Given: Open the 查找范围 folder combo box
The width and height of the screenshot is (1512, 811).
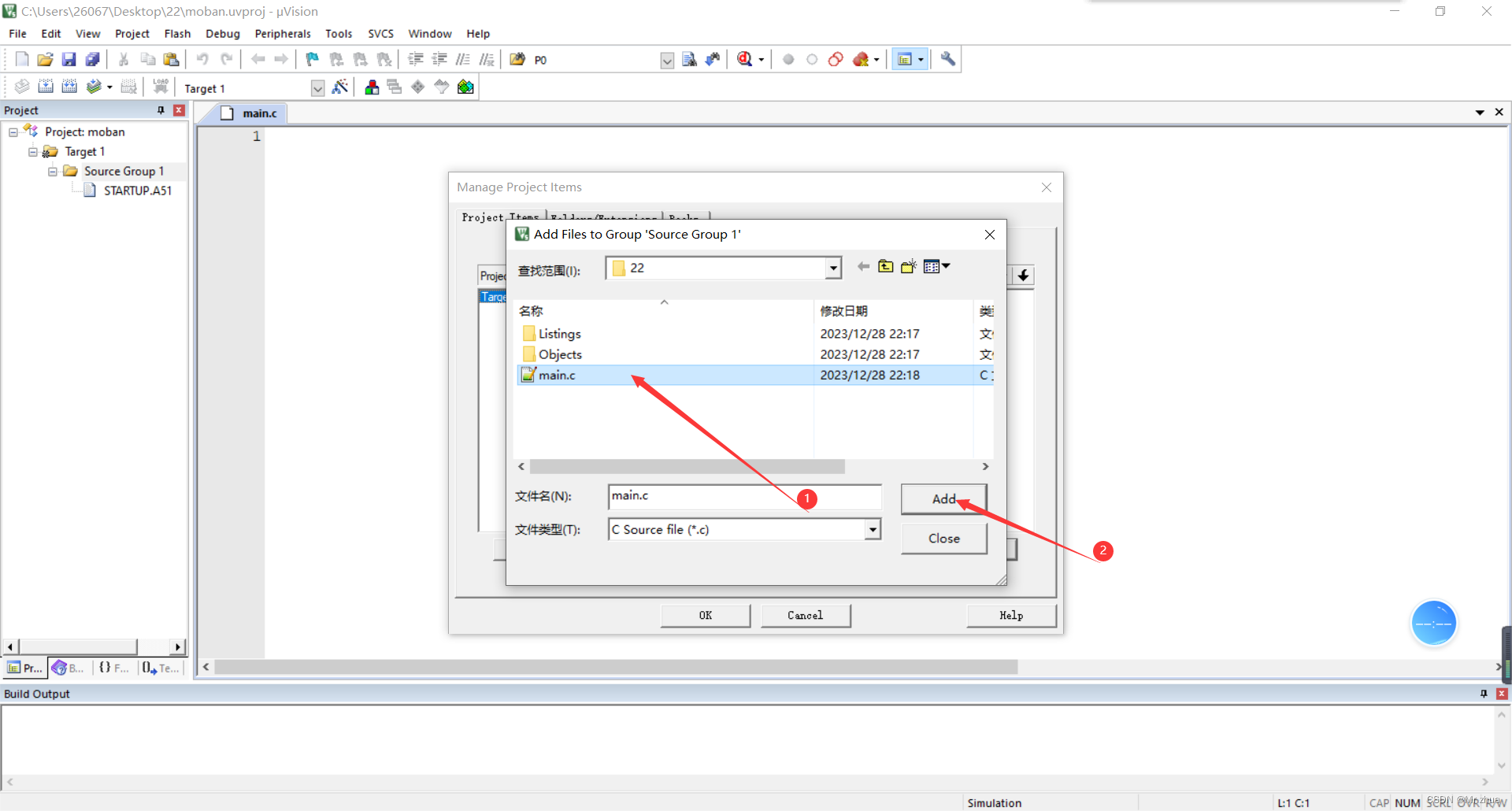Looking at the screenshot, I should (724, 268).
